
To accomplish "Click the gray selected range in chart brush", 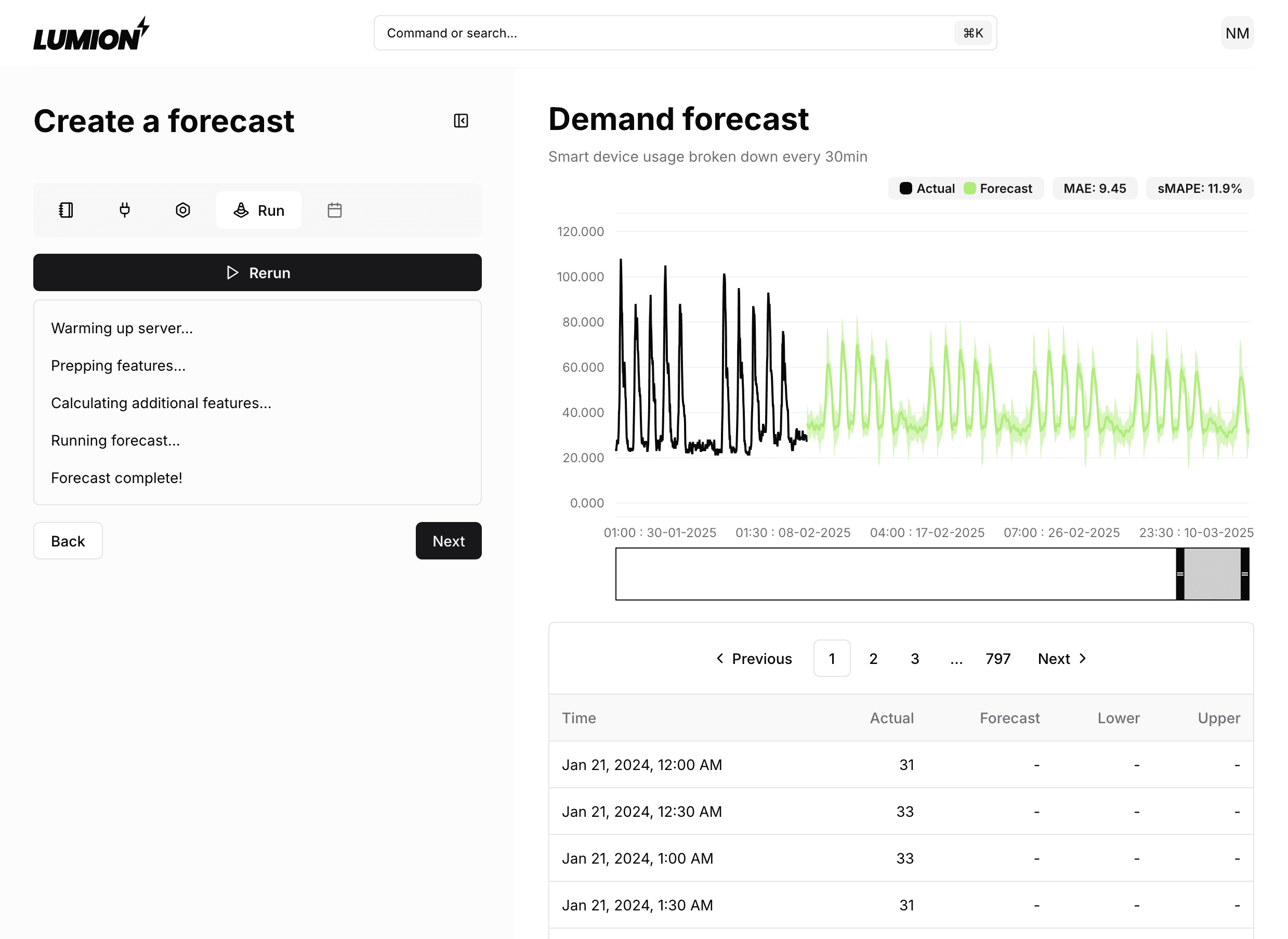I will coord(1213,574).
